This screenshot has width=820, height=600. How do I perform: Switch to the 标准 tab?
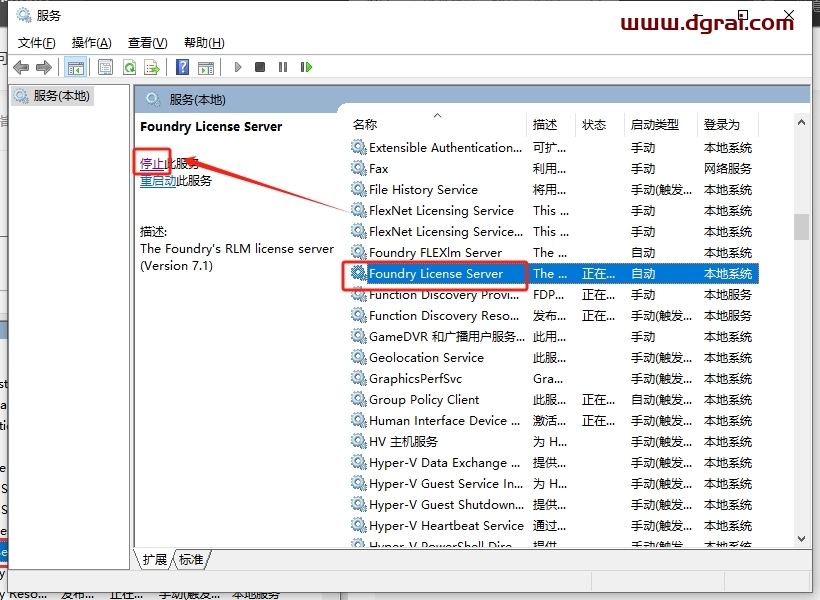(190, 559)
